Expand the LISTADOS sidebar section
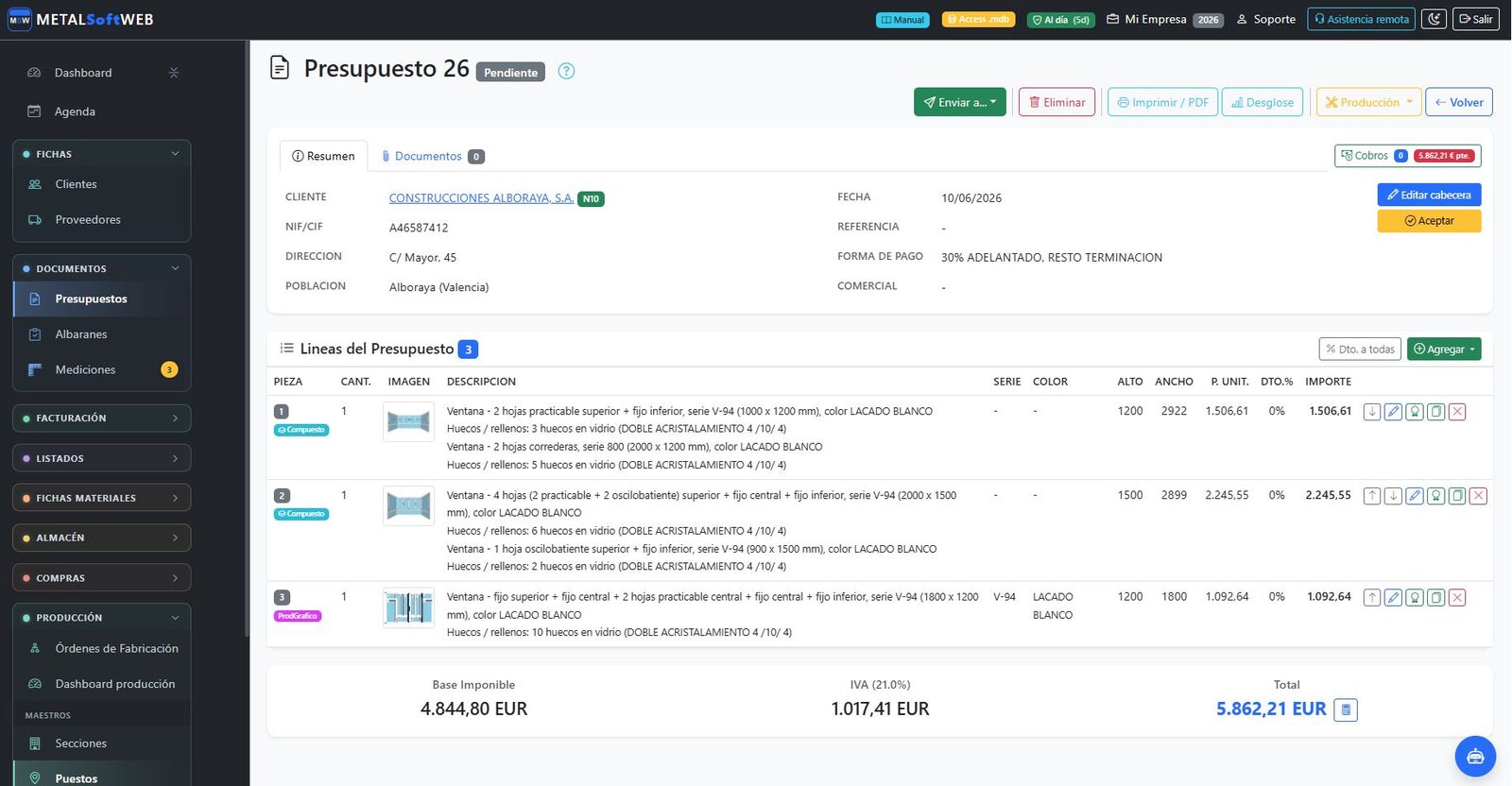Viewport: 1512px width, 786px height. click(102, 458)
